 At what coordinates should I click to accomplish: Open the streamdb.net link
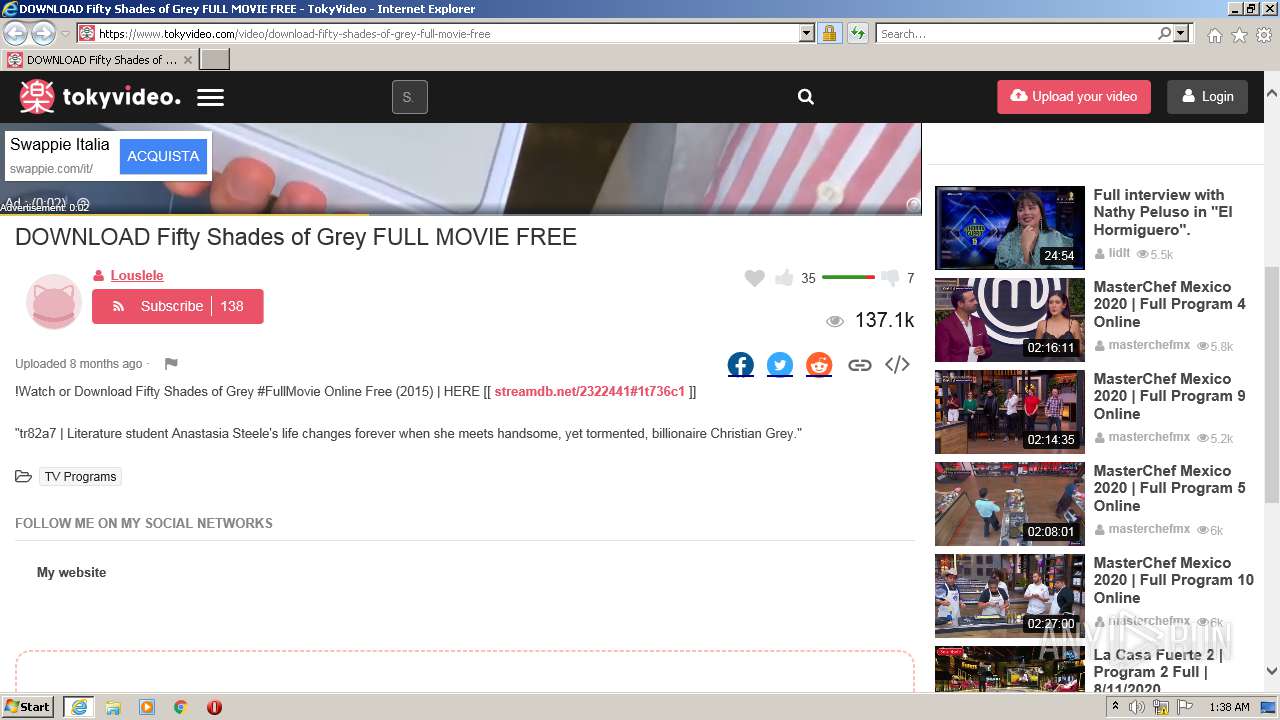point(589,391)
